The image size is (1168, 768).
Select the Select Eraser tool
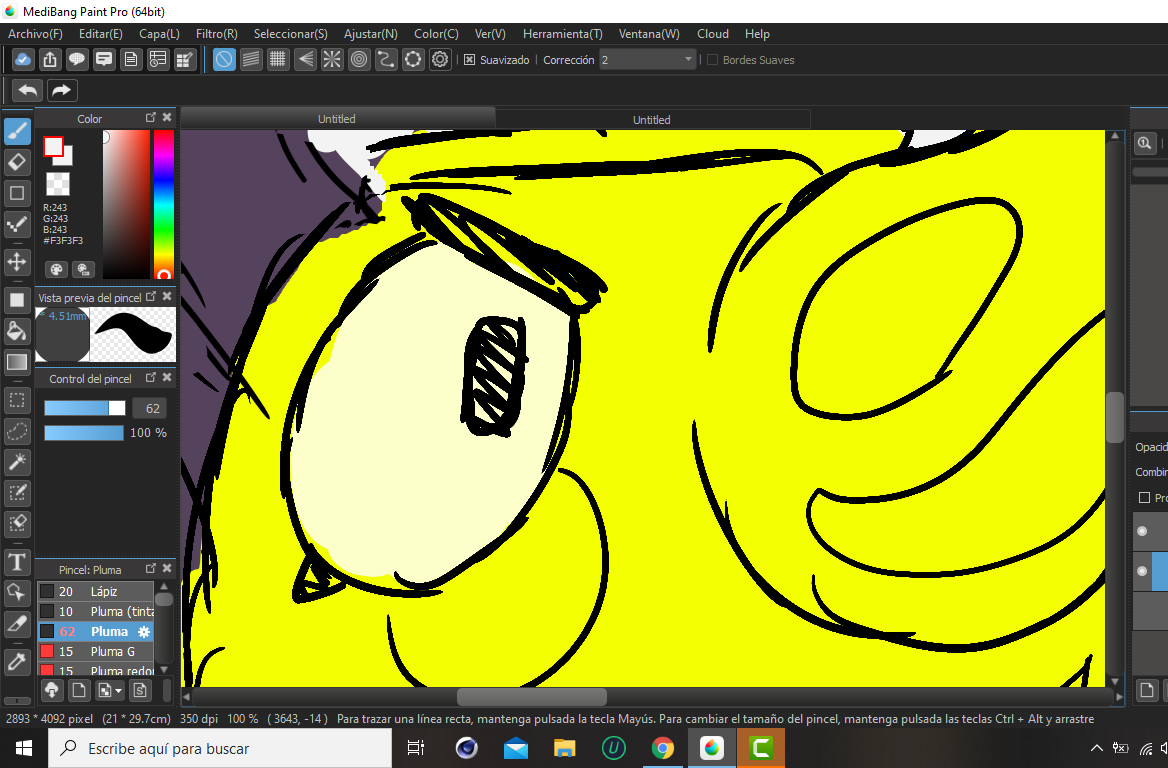(17, 524)
